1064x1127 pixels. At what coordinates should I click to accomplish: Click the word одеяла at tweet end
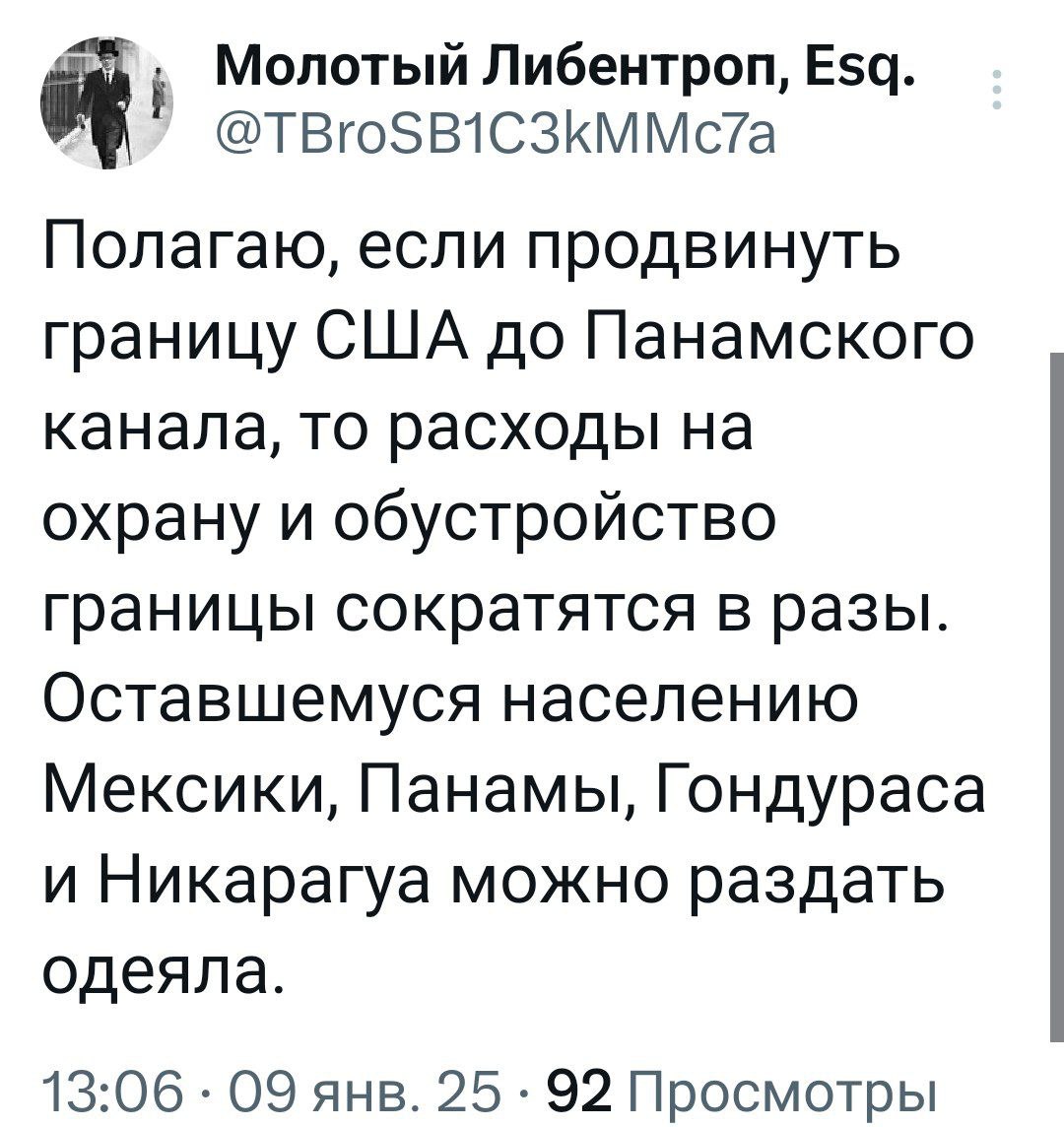(x=159, y=967)
